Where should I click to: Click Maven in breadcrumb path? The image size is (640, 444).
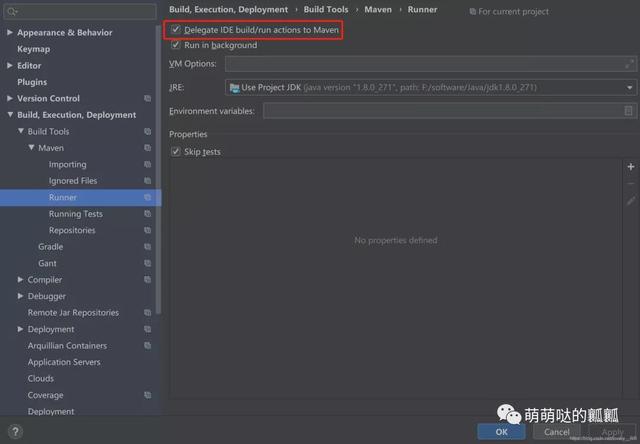click(x=378, y=9)
